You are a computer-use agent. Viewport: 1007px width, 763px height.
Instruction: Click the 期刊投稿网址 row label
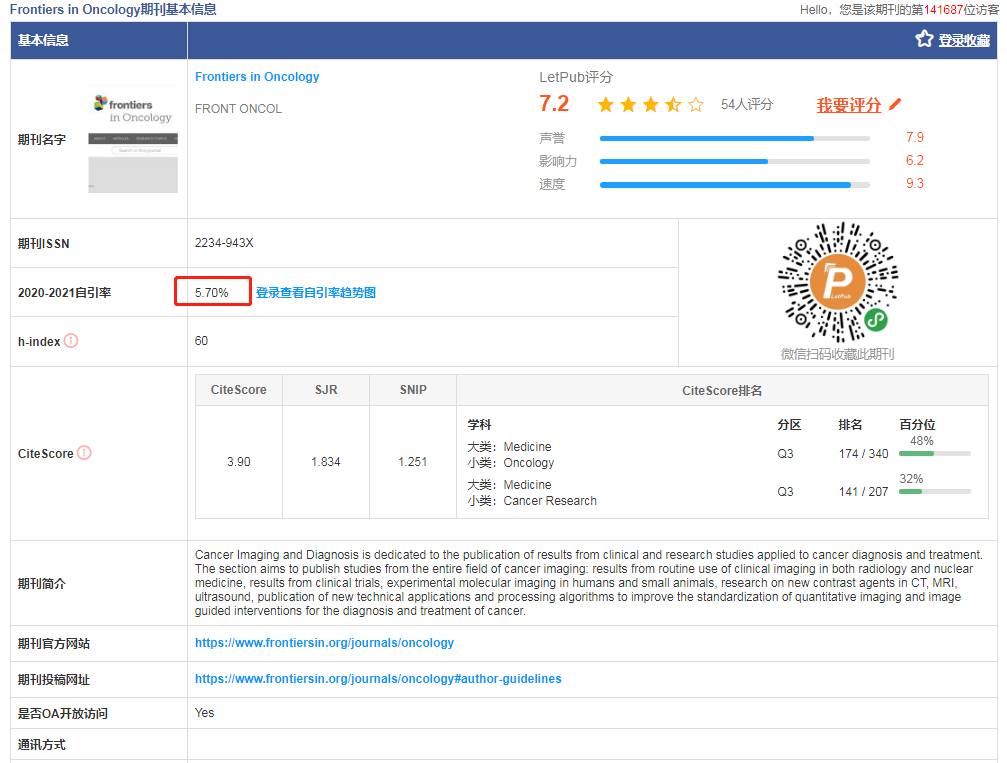click(54, 680)
